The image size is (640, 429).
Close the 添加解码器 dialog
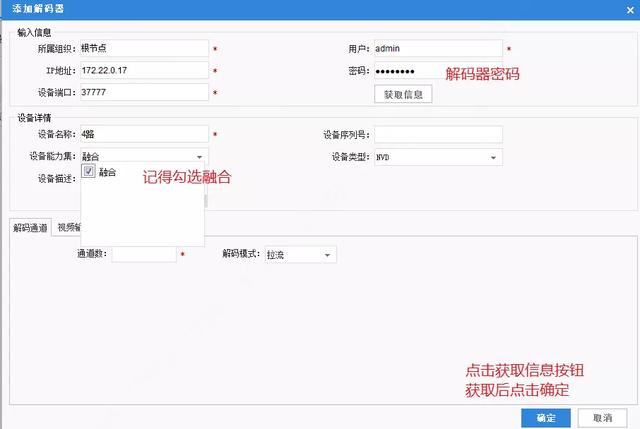tap(630, 11)
